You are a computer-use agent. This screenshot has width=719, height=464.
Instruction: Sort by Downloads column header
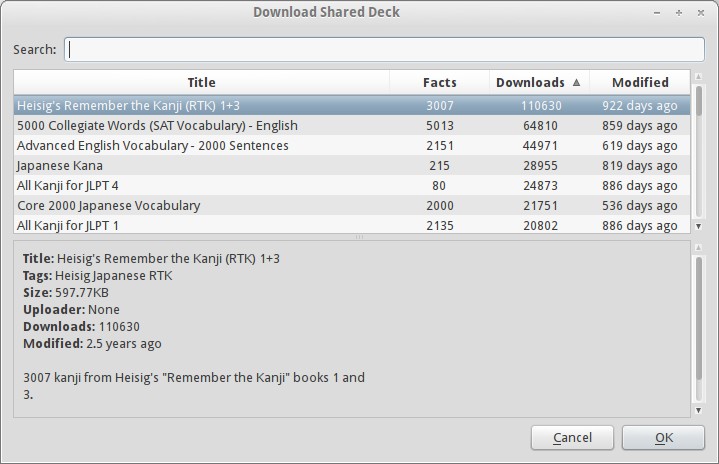click(x=539, y=82)
